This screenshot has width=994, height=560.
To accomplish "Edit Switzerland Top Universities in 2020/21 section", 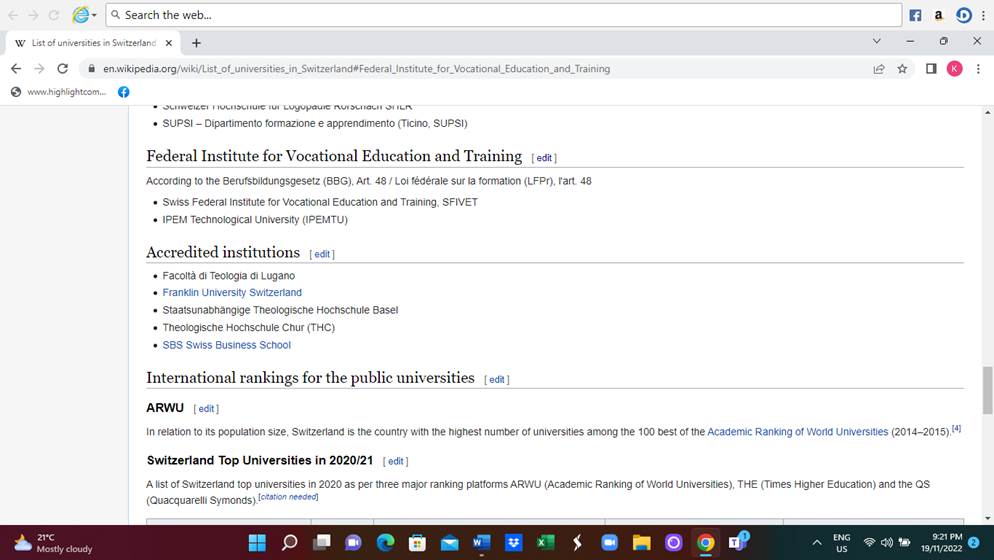I will point(395,462).
